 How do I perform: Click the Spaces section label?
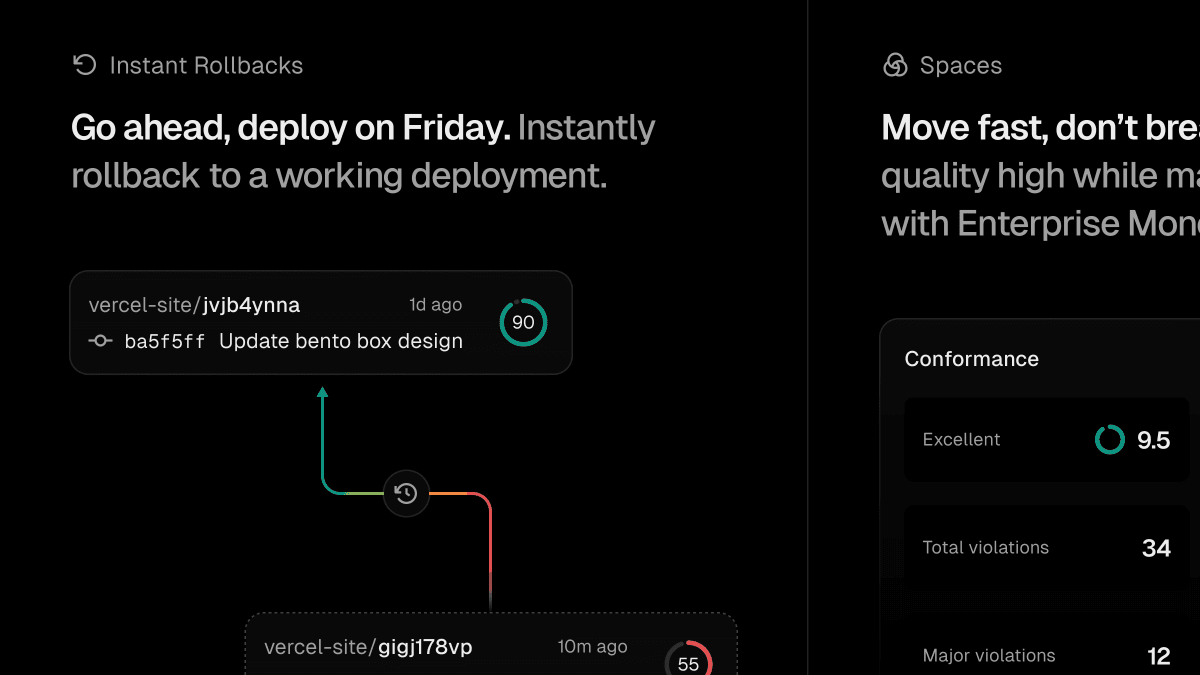click(x=960, y=66)
